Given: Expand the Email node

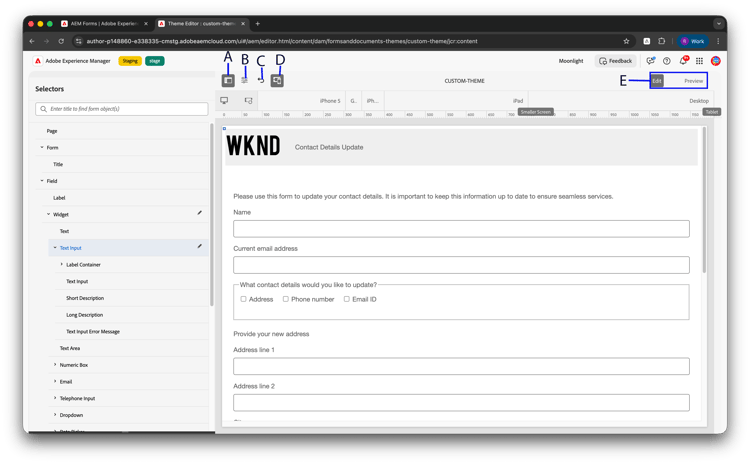Looking at the screenshot, I should point(55,382).
